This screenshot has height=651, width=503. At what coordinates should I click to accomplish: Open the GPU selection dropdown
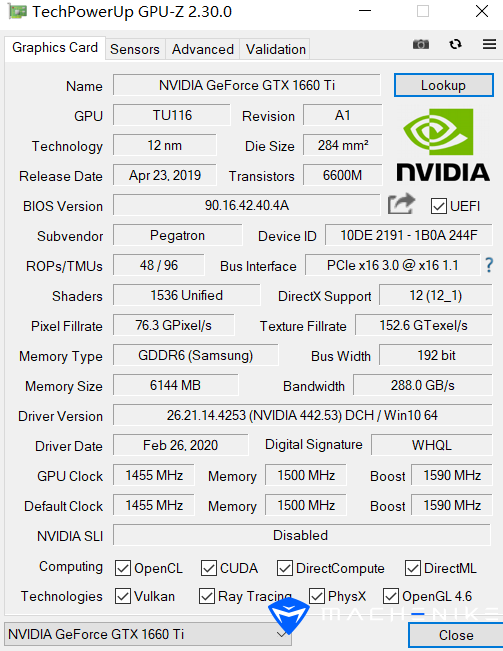[x=148, y=634]
